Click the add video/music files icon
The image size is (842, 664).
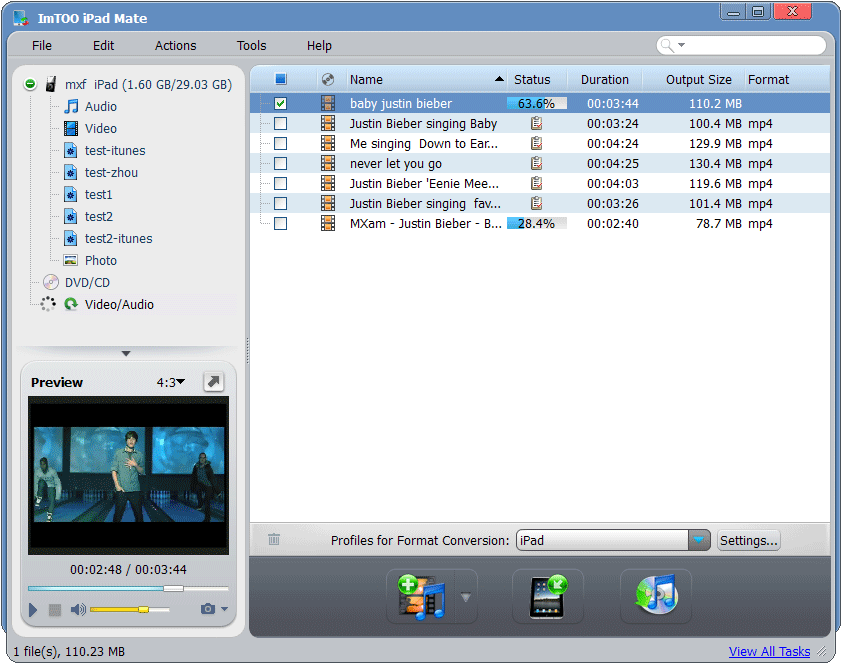[x=420, y=597]
